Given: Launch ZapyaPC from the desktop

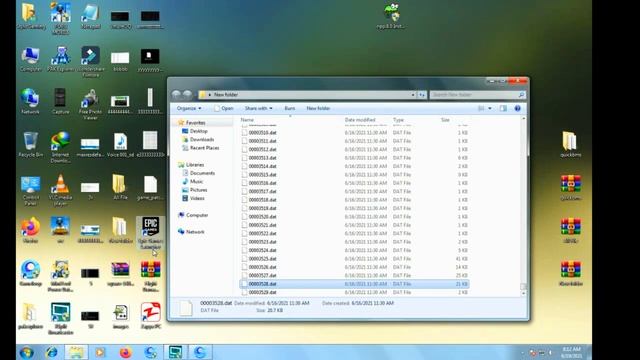Looking at the screenshot, I should (x=150, y=316).
